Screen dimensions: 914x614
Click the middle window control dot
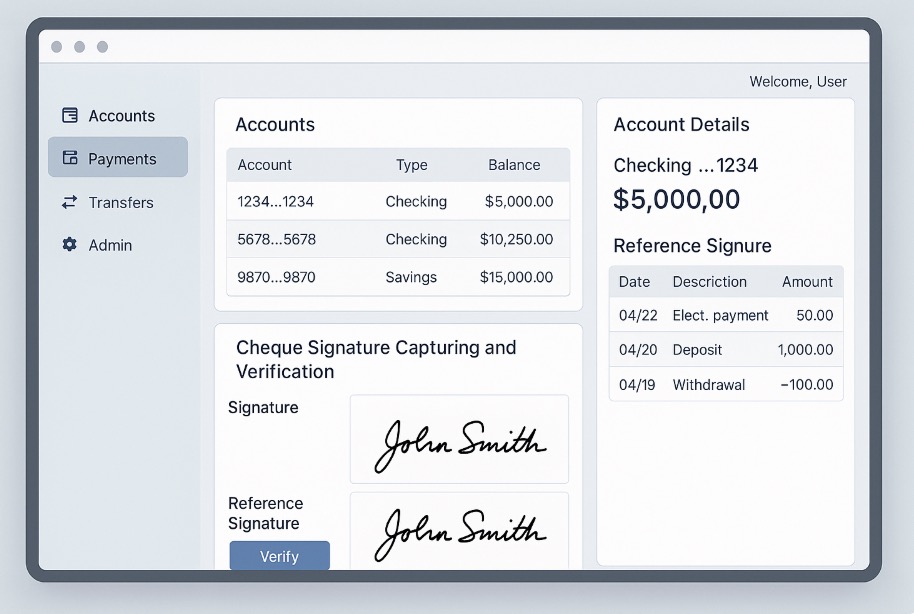point(79,47)
